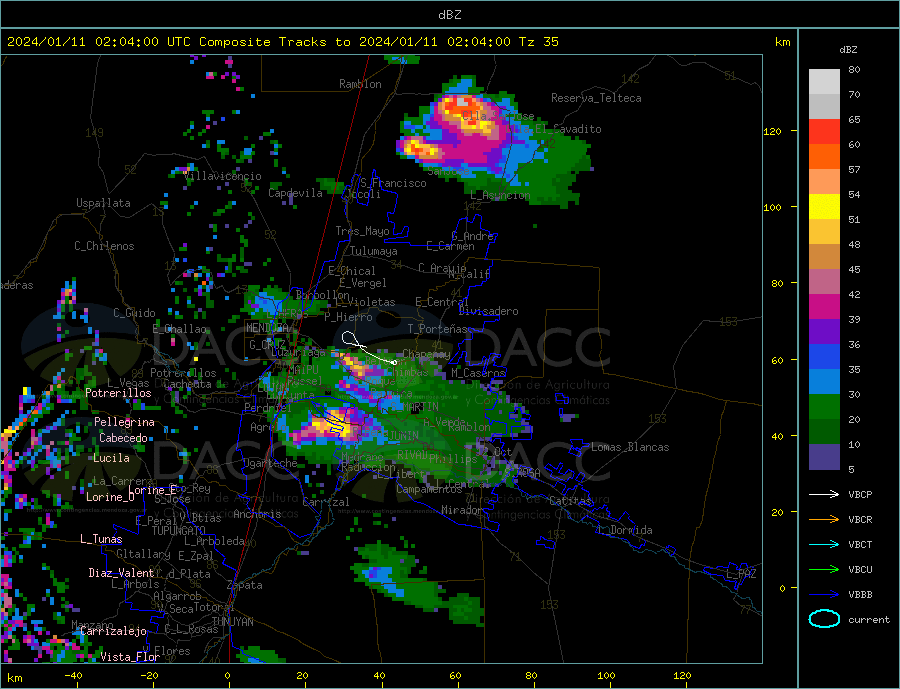Pick the salmon swatch between 57 and 54

click(824, 181)
